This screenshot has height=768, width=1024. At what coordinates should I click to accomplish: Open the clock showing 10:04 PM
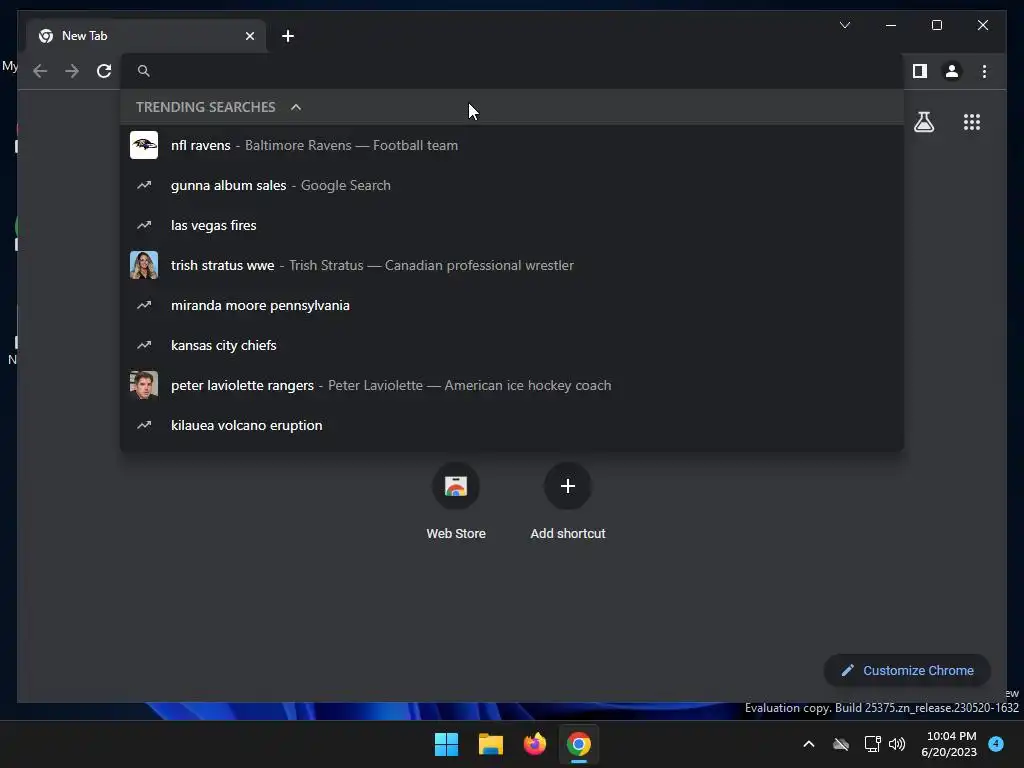coord(949,744)
